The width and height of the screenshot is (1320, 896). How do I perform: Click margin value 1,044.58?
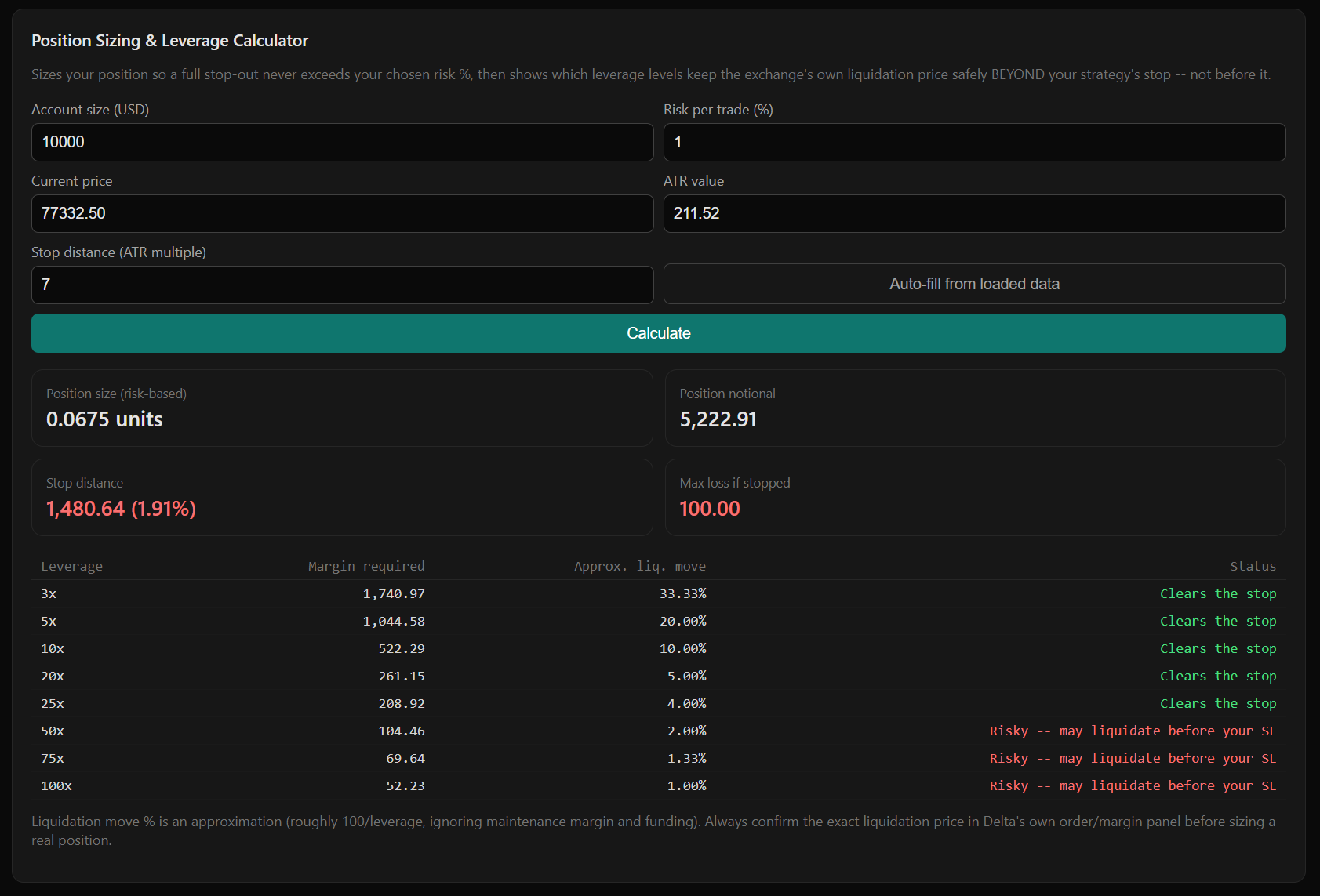tap(394, 621)
